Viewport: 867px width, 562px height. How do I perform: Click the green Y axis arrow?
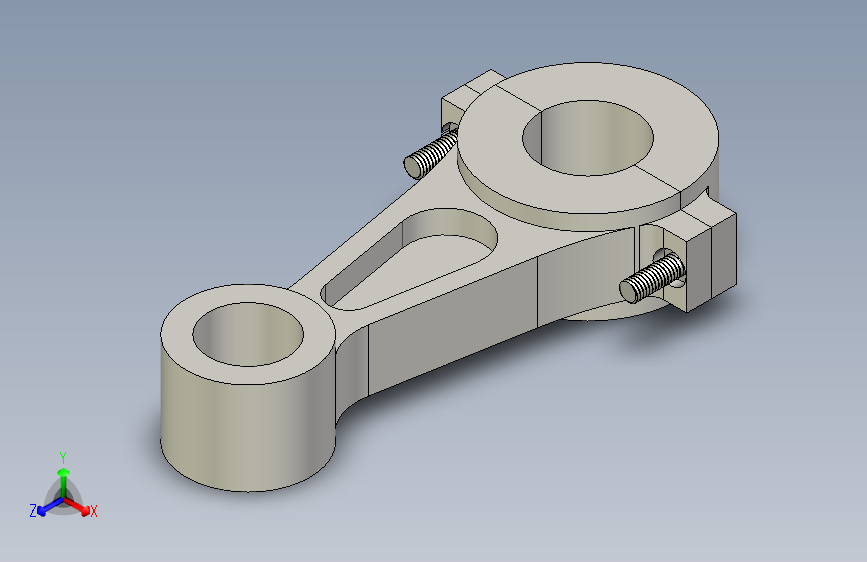point(64,482)
